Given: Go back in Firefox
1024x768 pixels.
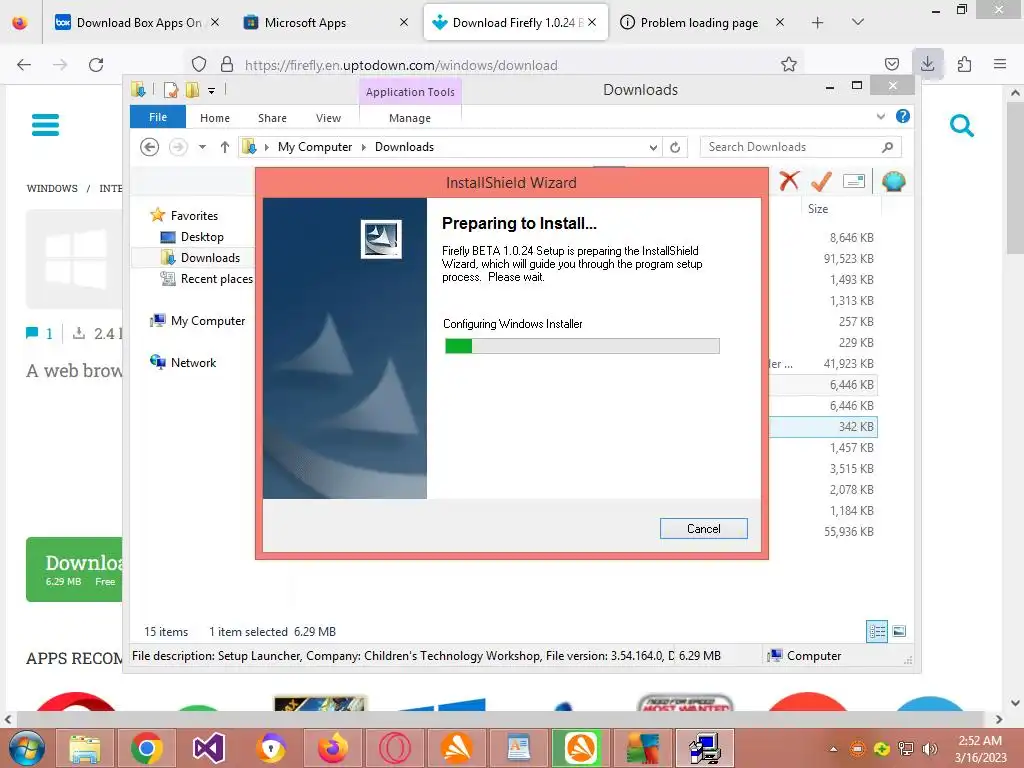Looking at the screenshot, I should (x=24, y=65).
